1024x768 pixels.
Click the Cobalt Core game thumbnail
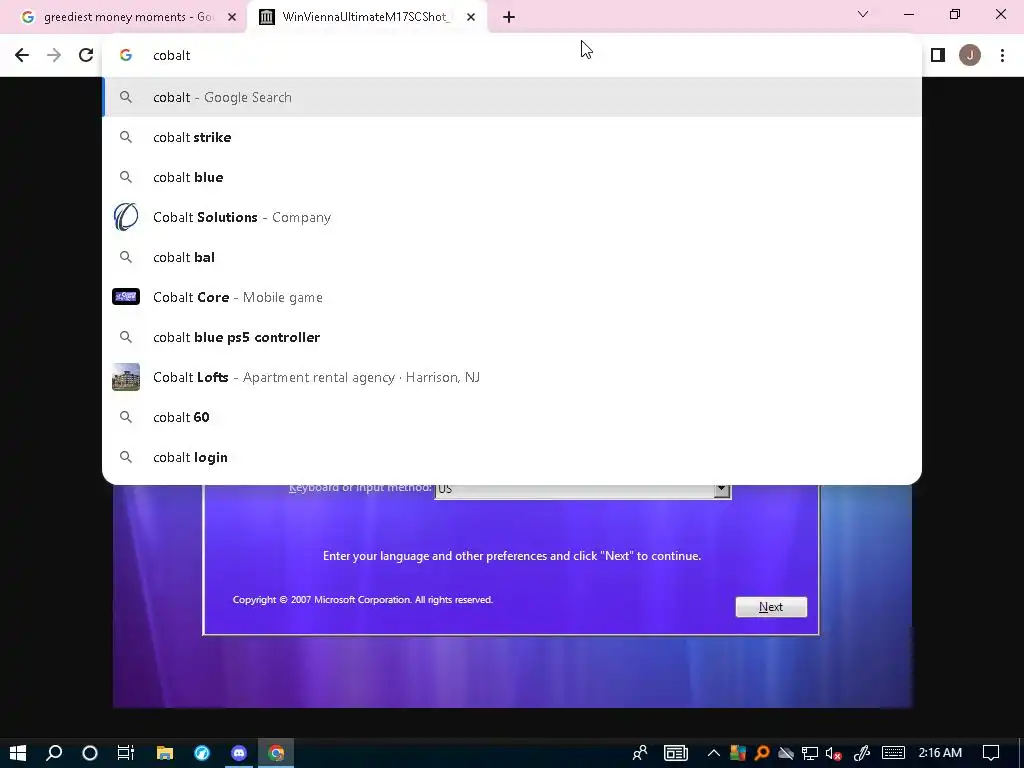(x=126, y=297)
